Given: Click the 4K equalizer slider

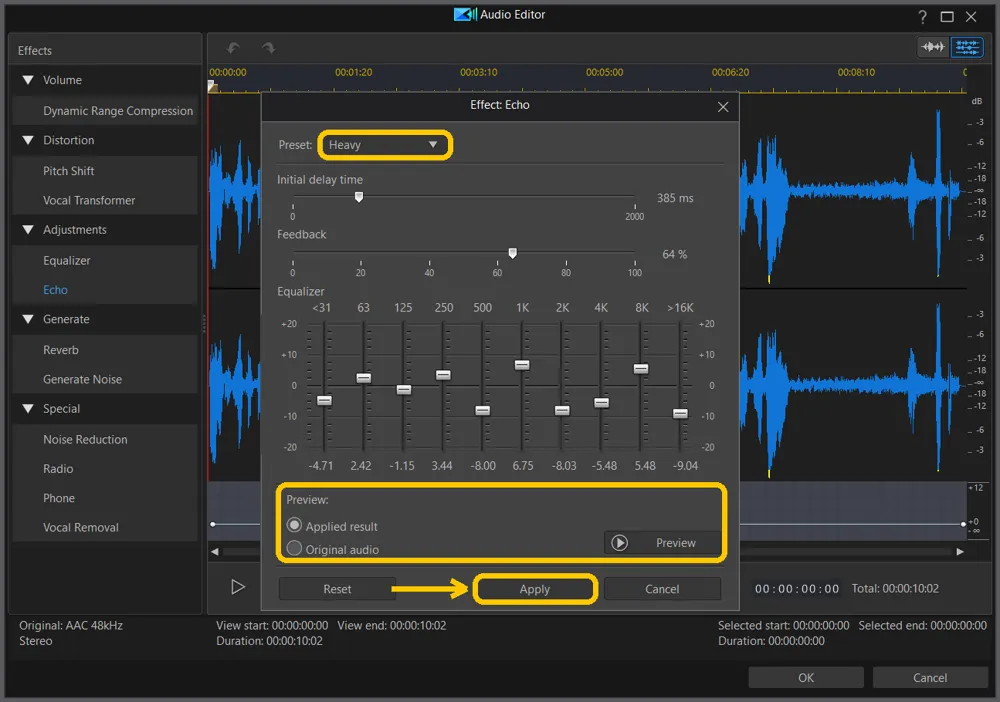Looking at the screenshot, I should click(601, 402).
